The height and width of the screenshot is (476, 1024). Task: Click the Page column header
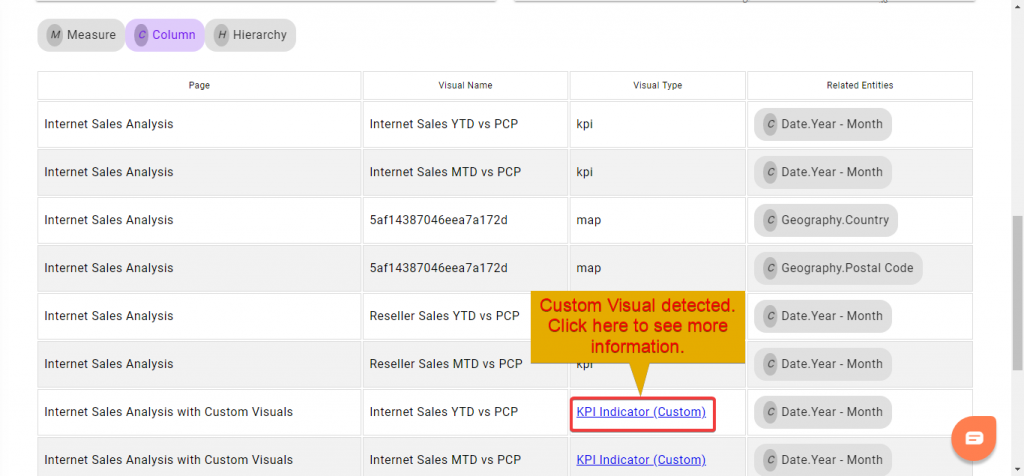(199, 86)
